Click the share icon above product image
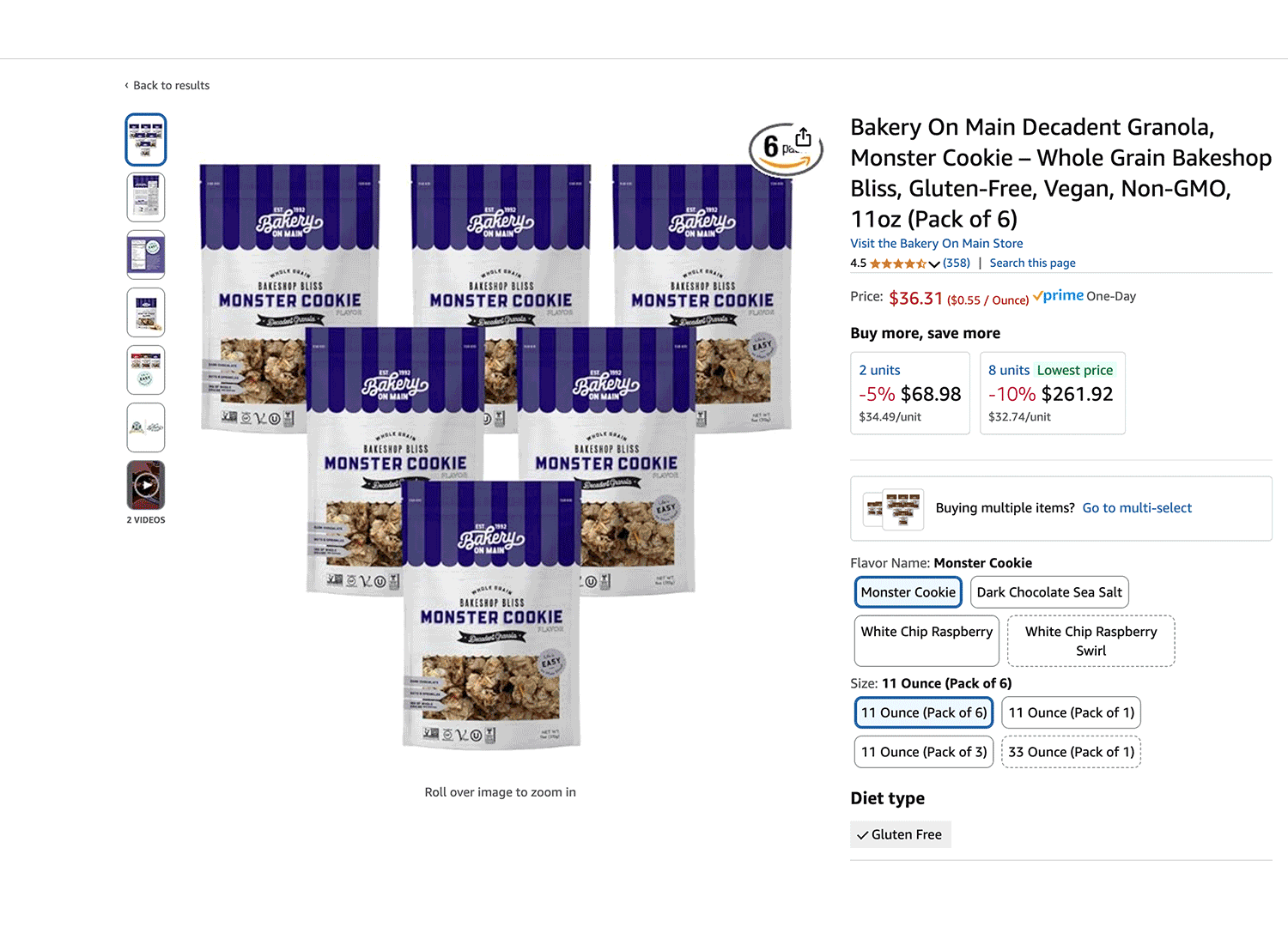 pos(803,137)
